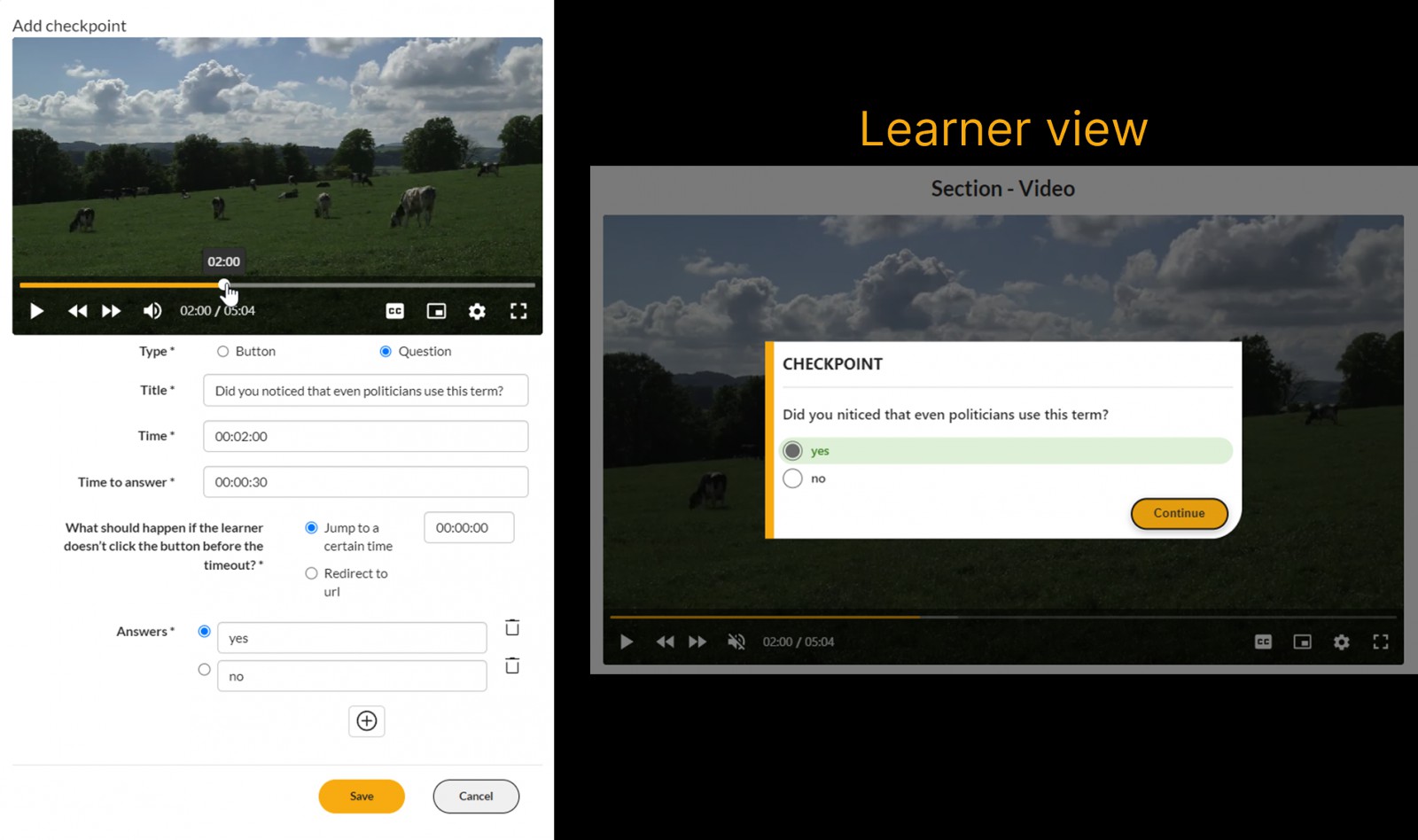Click the editor video progress bar handle
1418x840 pixels.
pos(224,285)
